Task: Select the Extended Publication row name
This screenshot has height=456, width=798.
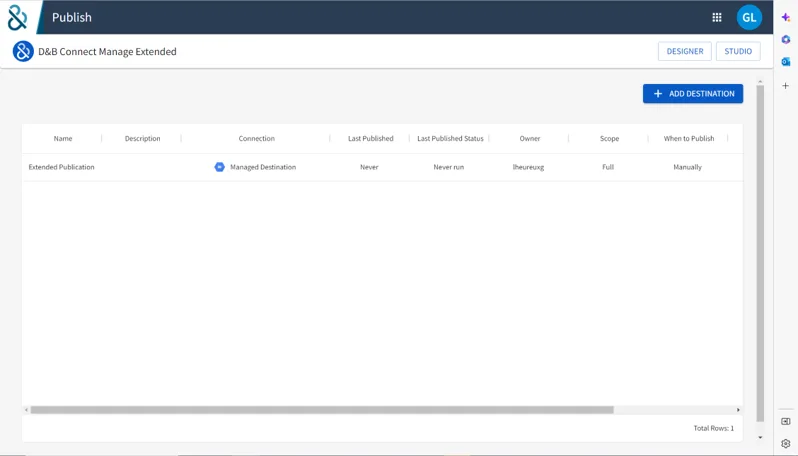Action: click(62, 167)
